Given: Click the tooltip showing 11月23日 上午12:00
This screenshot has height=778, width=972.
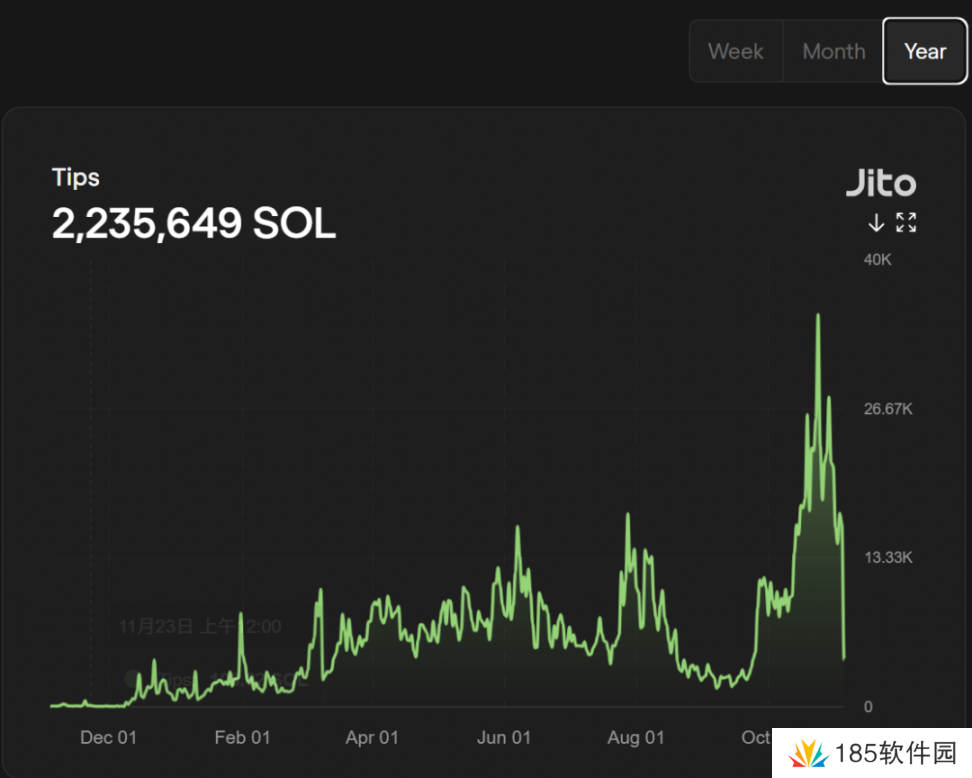Looking at the screenshot, I should (x=200, y=626).
